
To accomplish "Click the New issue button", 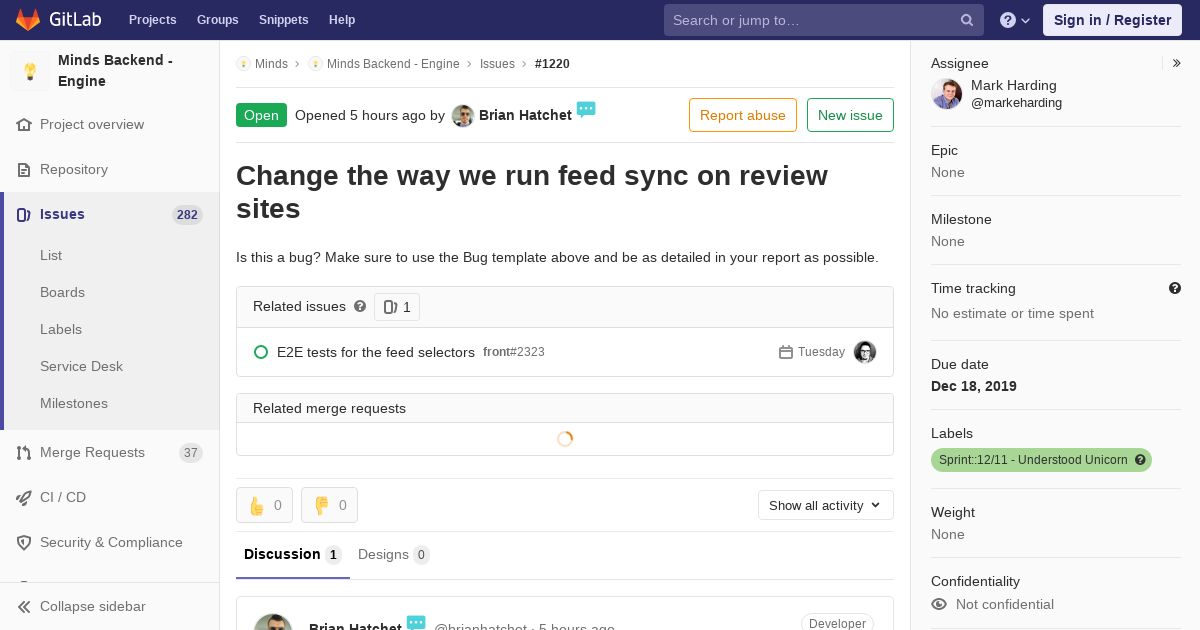I will tap(850, 115).
